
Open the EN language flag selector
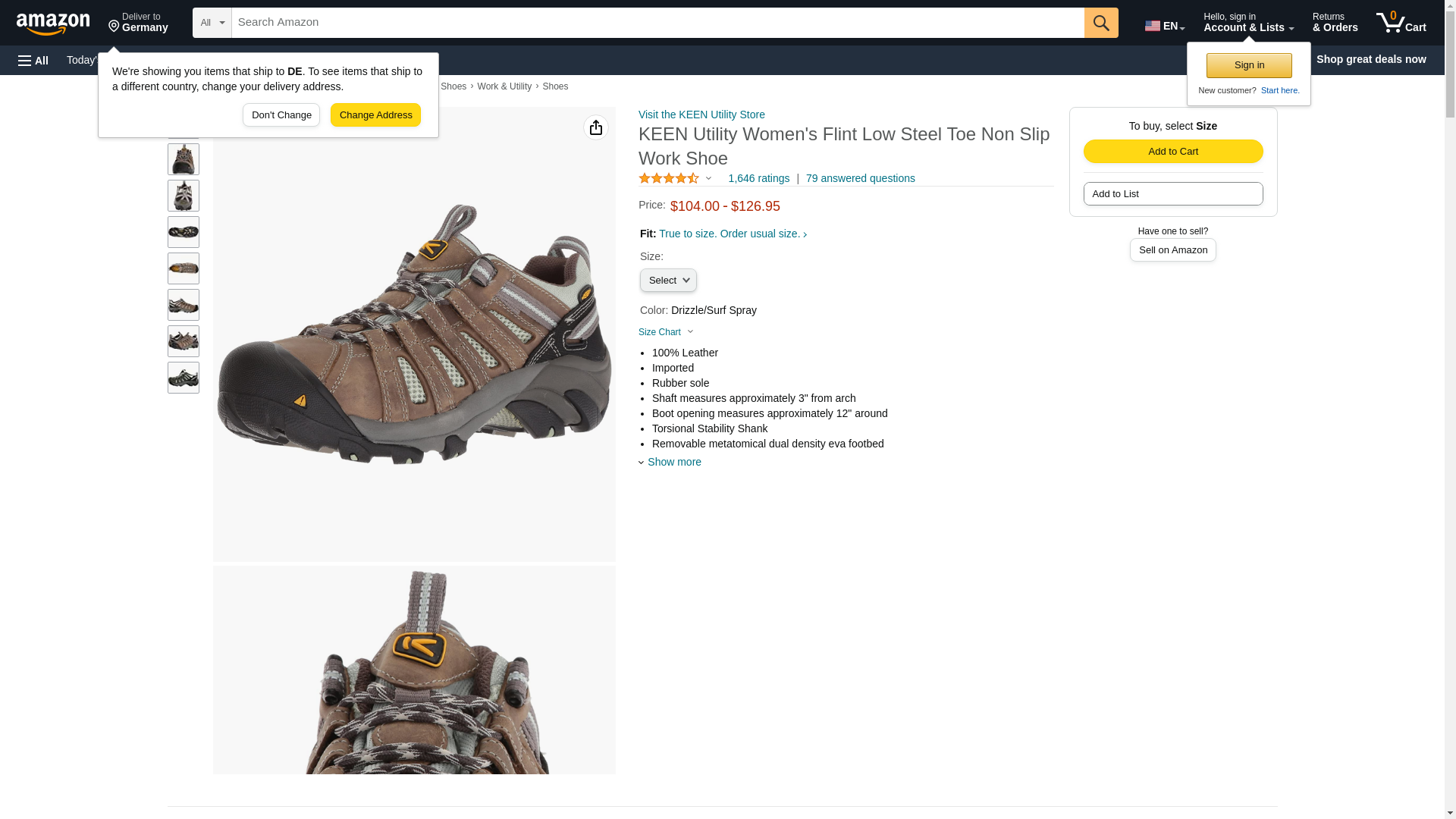click(x=1165, y=26)
